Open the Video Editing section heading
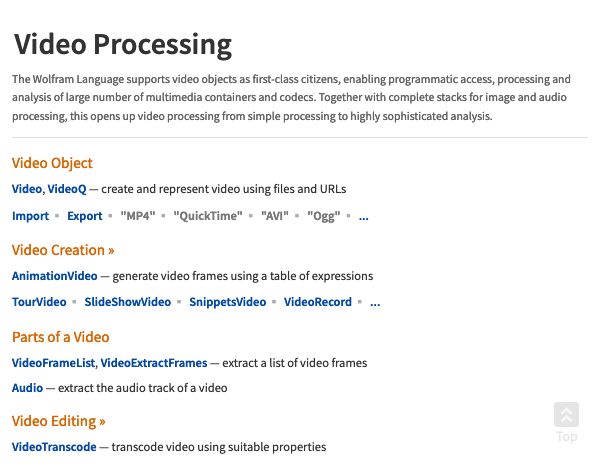The image size is (600, 467). tap(59, 421)
